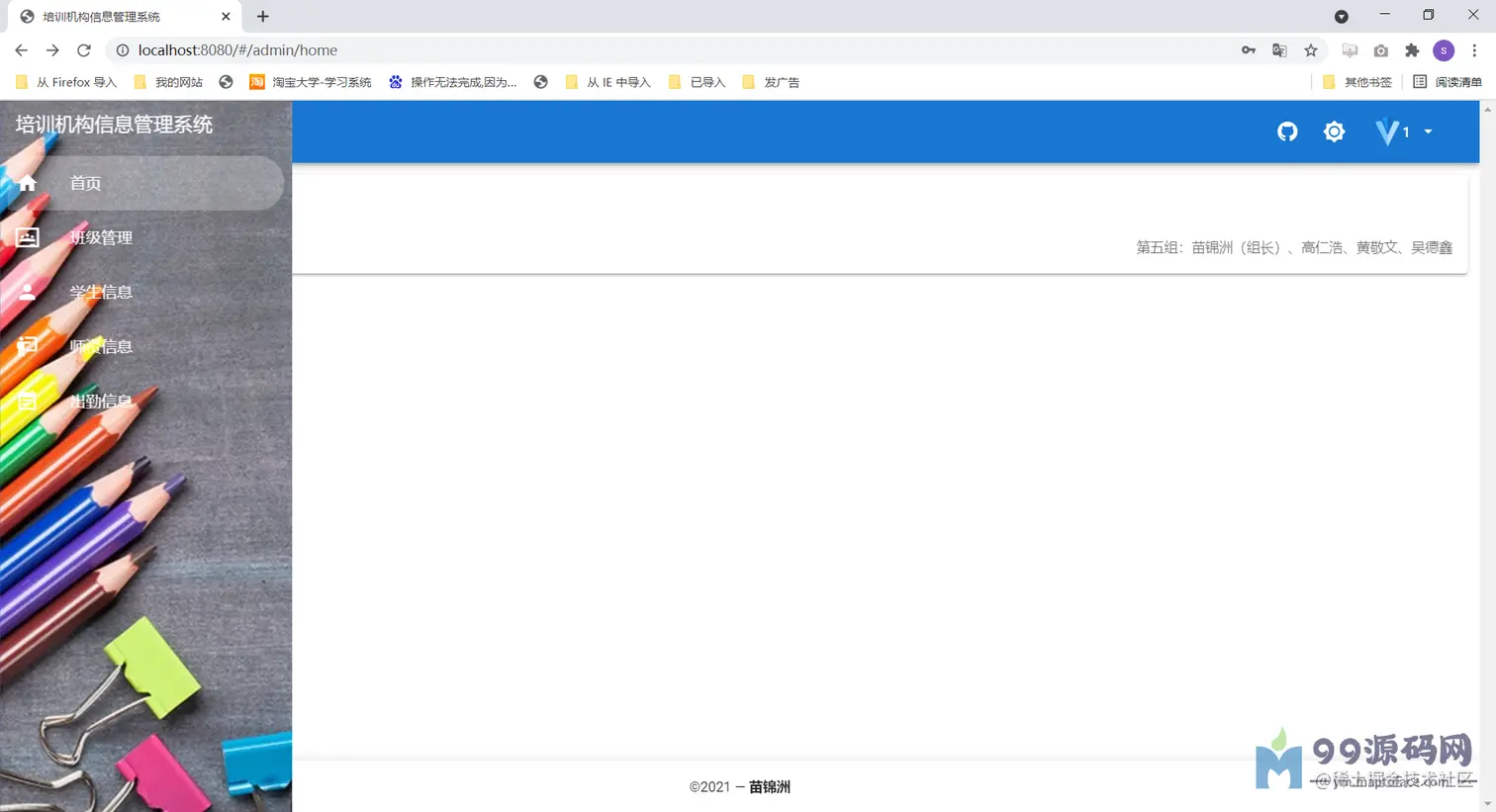Open saved passwords key icon
The height and width of the screenshot is (812, 1496).
[x=1249, y=50]
